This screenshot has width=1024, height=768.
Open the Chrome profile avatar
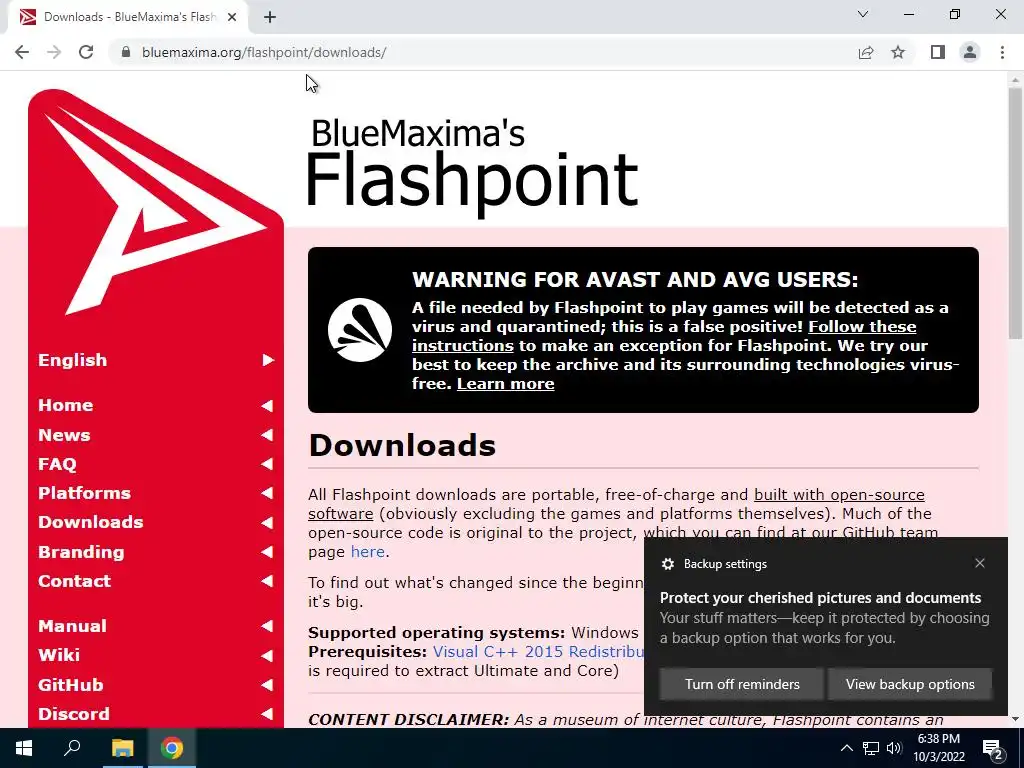tap(970, 52)
